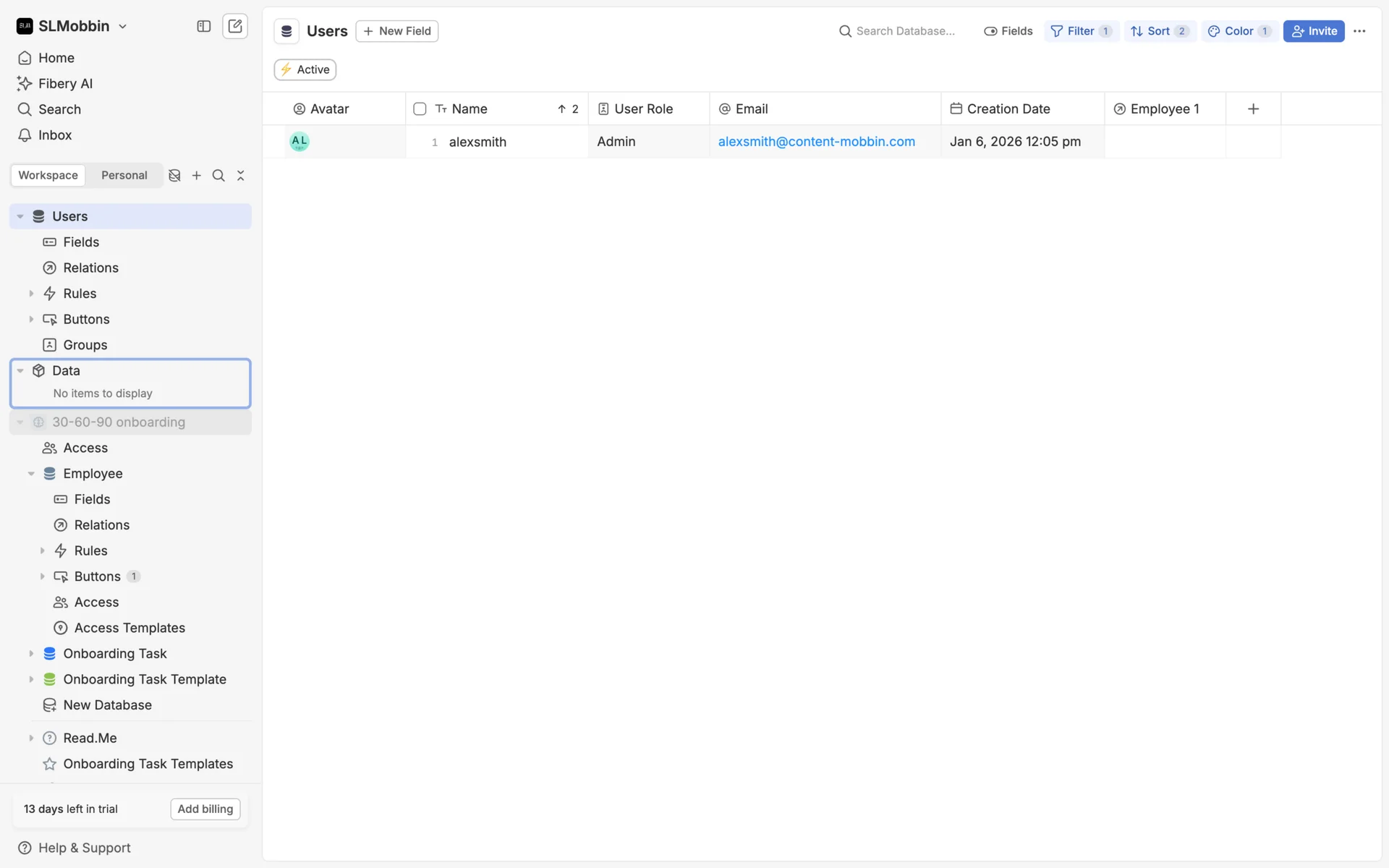
Task: Click the sidebar search magnifier icon
Action: click(218, 175)
